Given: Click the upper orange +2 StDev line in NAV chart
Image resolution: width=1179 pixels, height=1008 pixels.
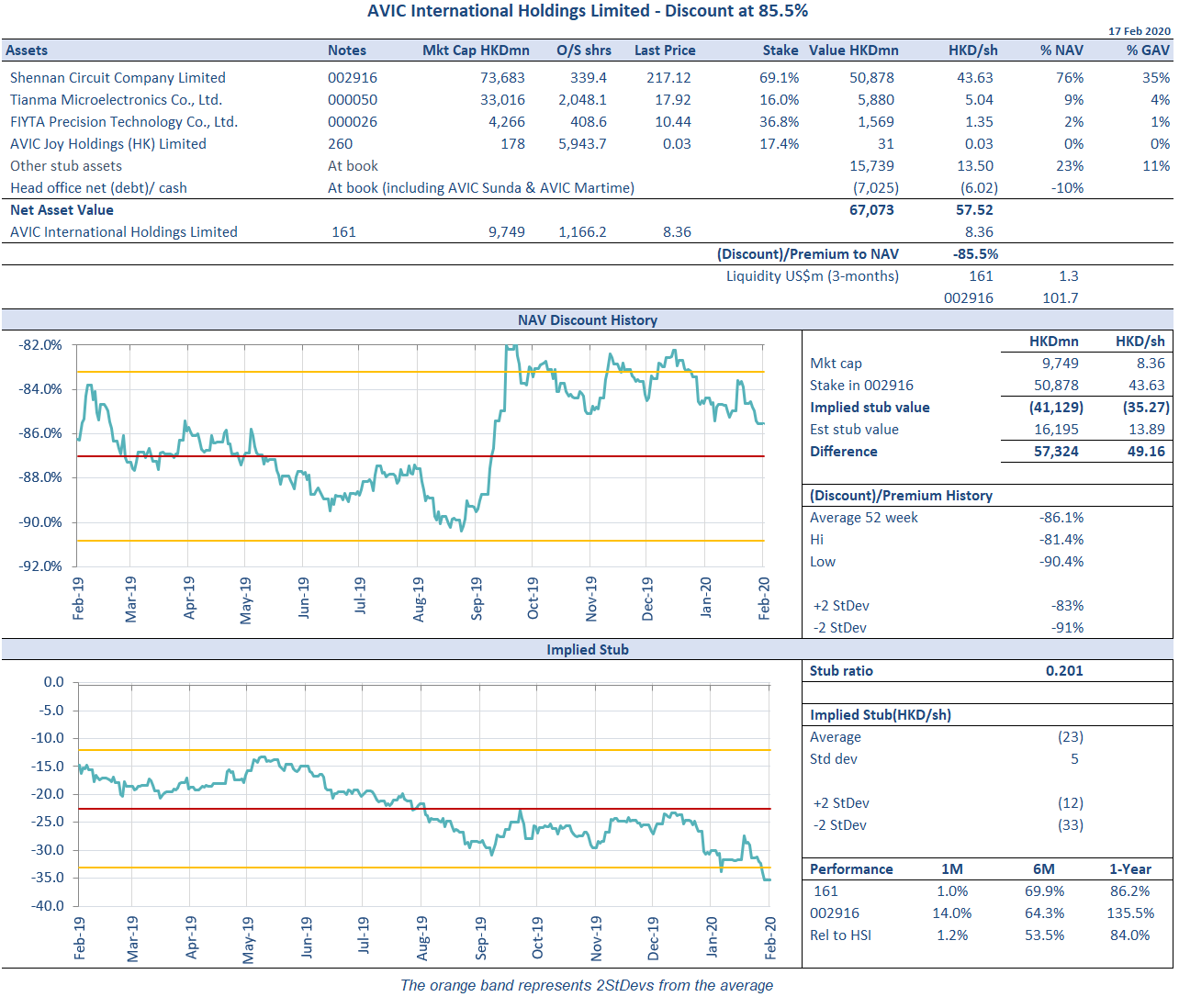Looking at the screenshot, I should click(x=421, y=372).
